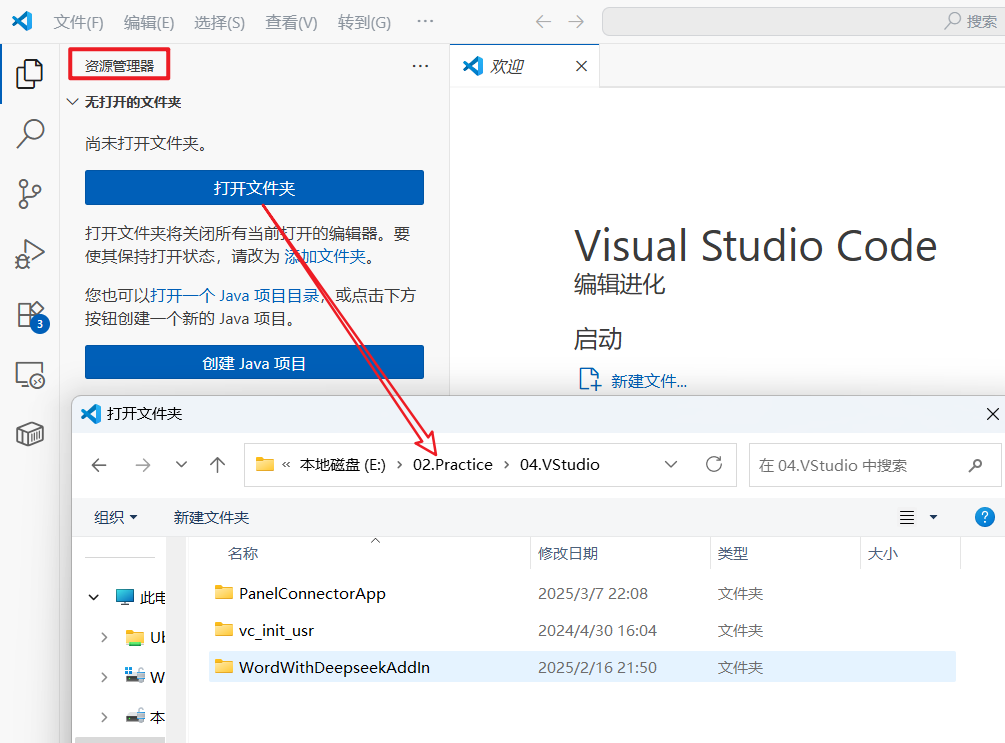Image resolution: width=1005 pixels, height=743 pixels.
Task: Expand the tree node starting with W
Action: click(x=104, y=677)
